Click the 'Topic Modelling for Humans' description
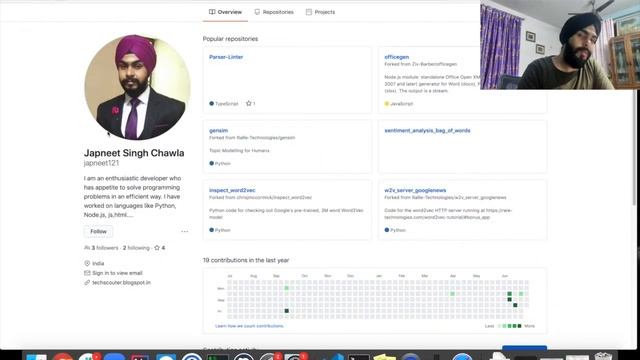 [x=239, y=151]
